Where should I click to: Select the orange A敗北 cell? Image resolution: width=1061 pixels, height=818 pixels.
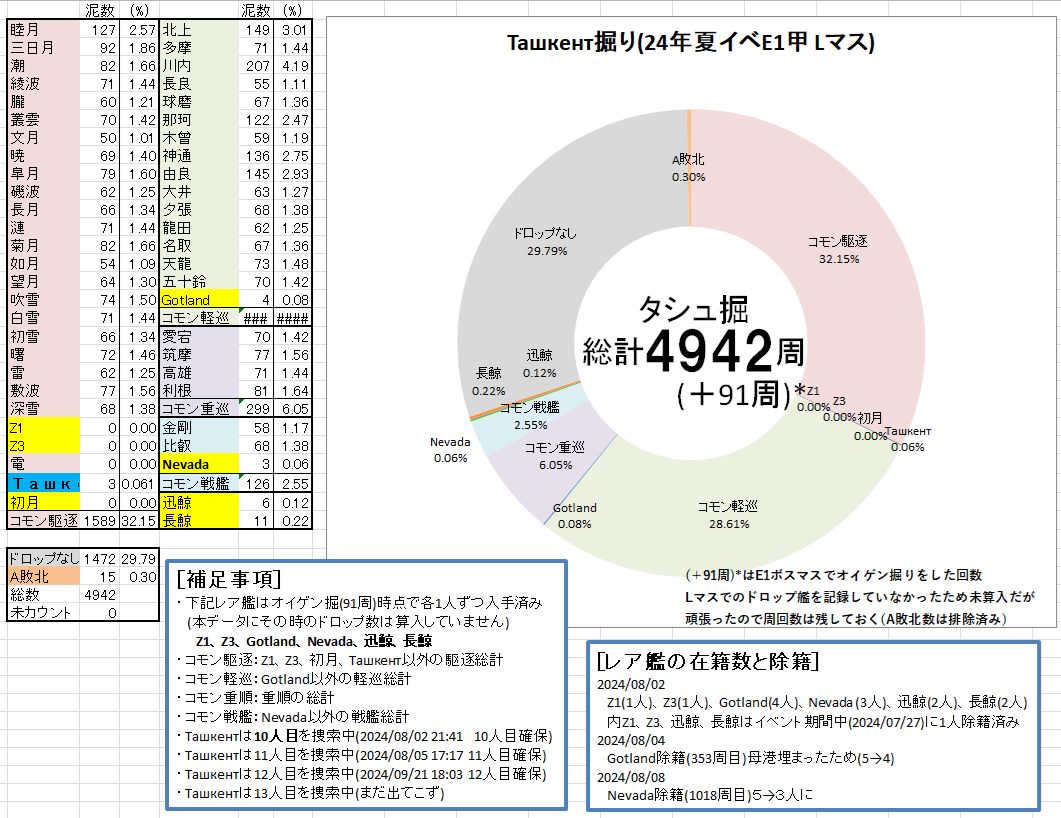point(43,576)
